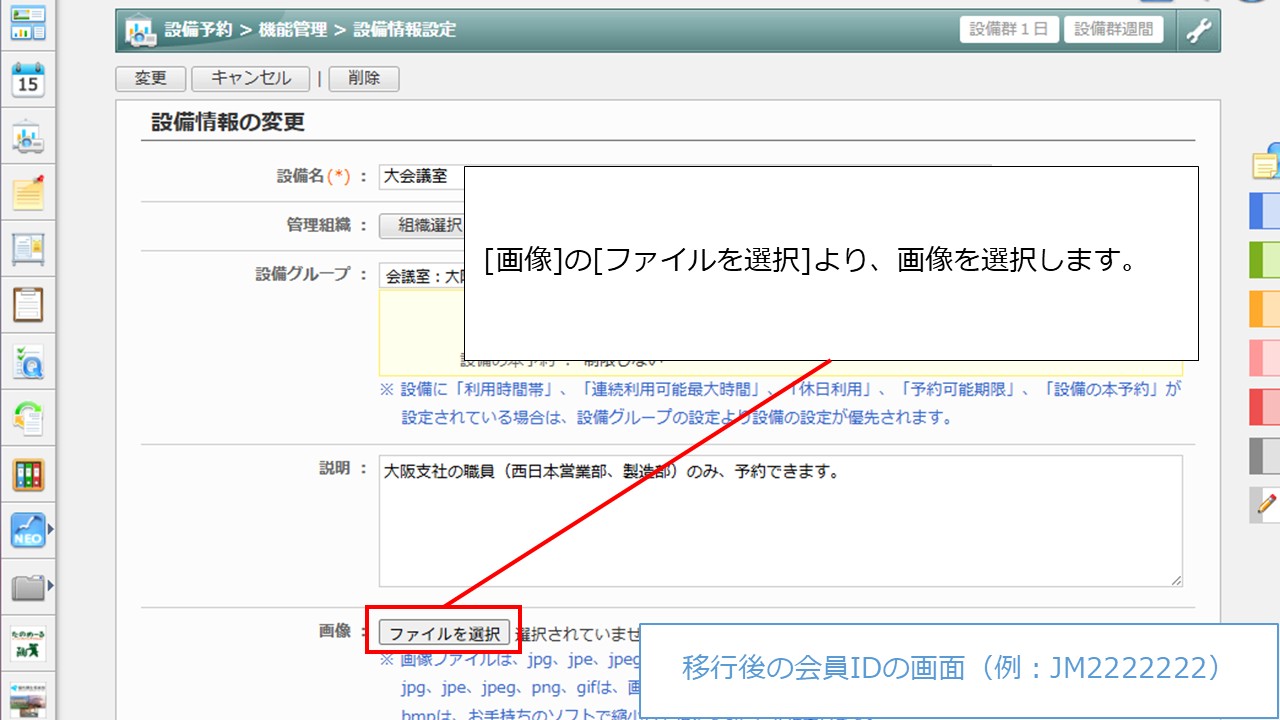Open the clipboard icon in sidebar
Image resolution: width=1280 pixels, height=720 pixels.
point(28,305)
